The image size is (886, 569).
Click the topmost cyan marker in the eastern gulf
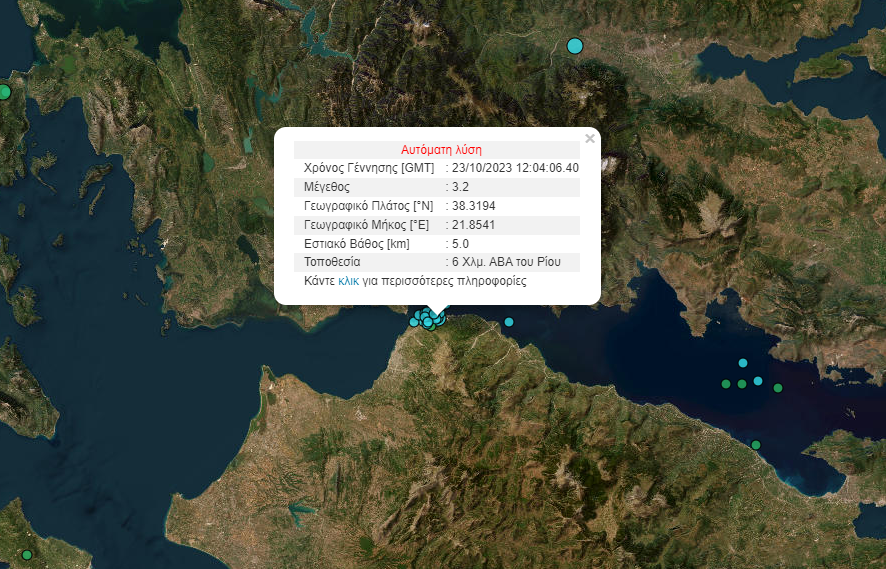pyautogui.click(x=743, y=363)
